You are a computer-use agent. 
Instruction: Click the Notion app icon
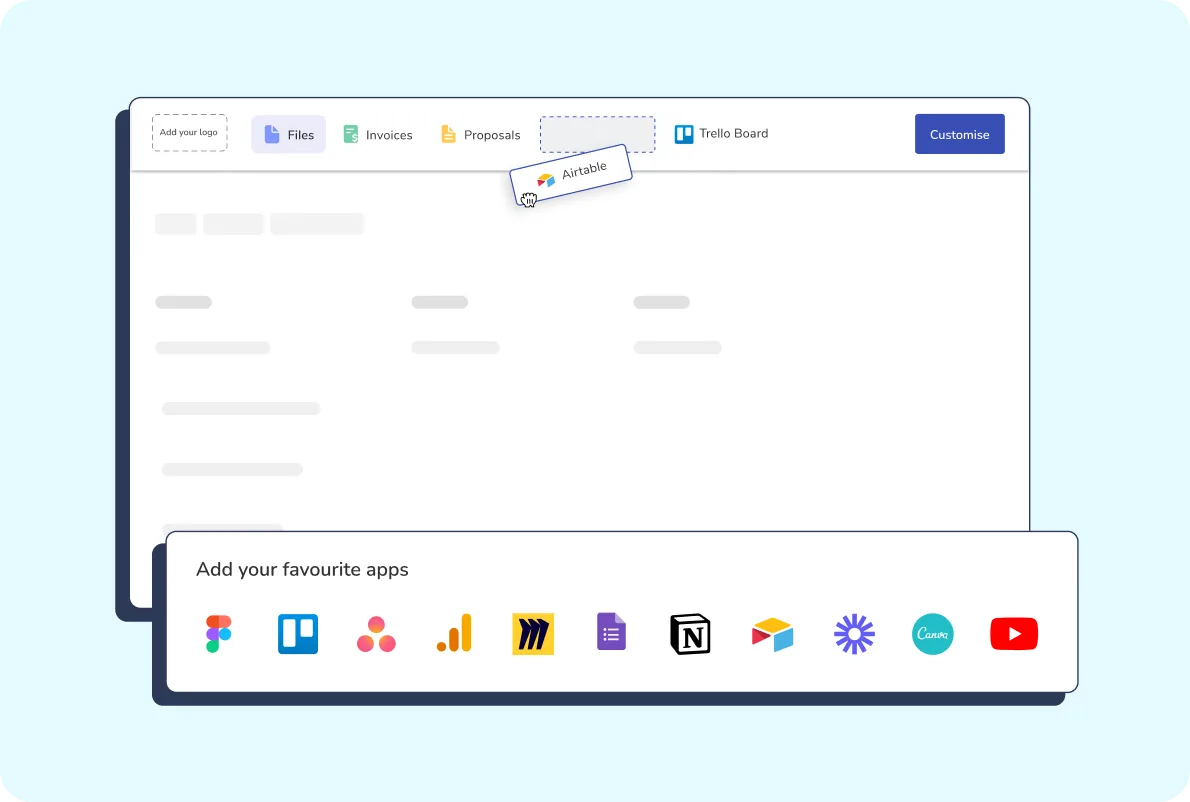[690, 634]
